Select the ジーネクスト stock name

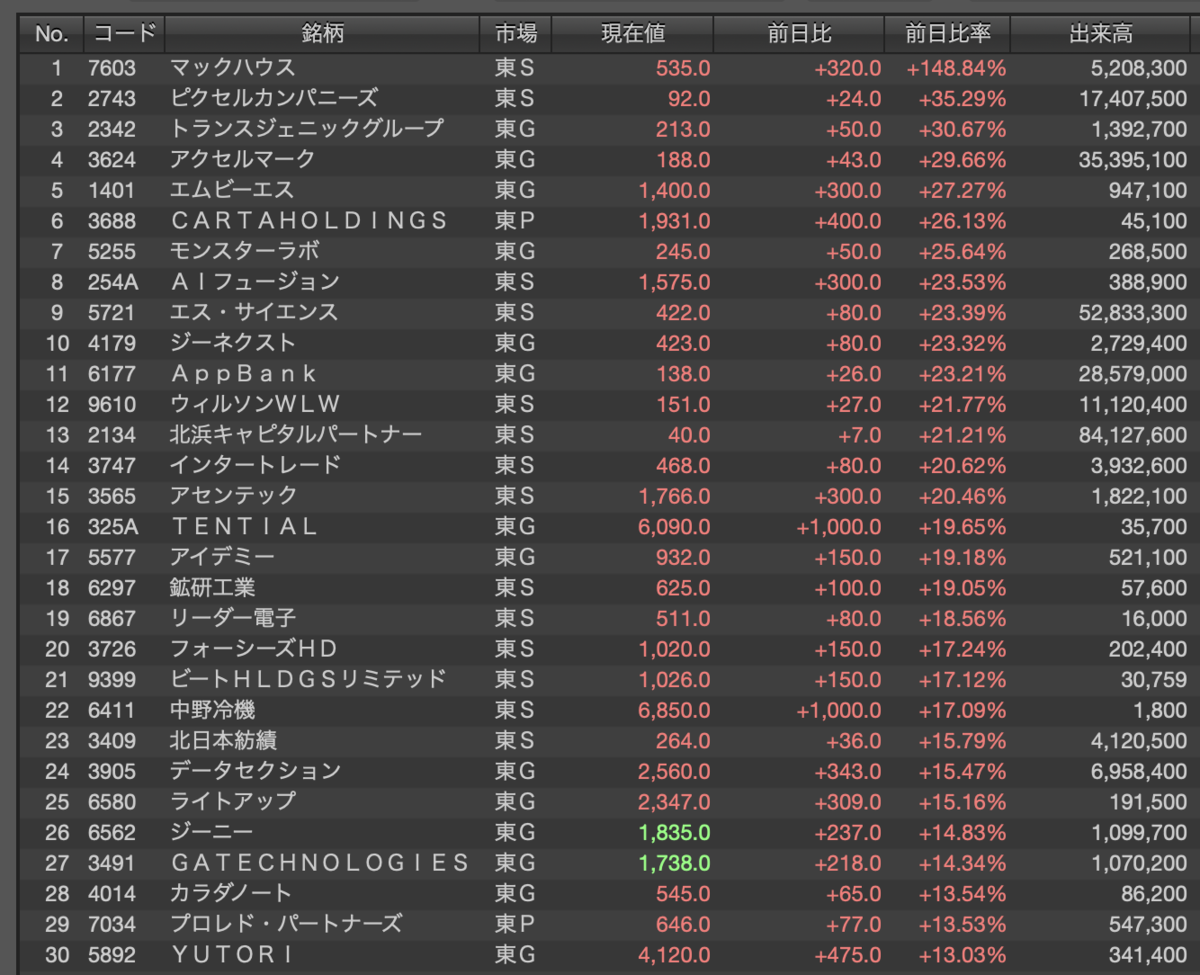(x=233, y=343)
